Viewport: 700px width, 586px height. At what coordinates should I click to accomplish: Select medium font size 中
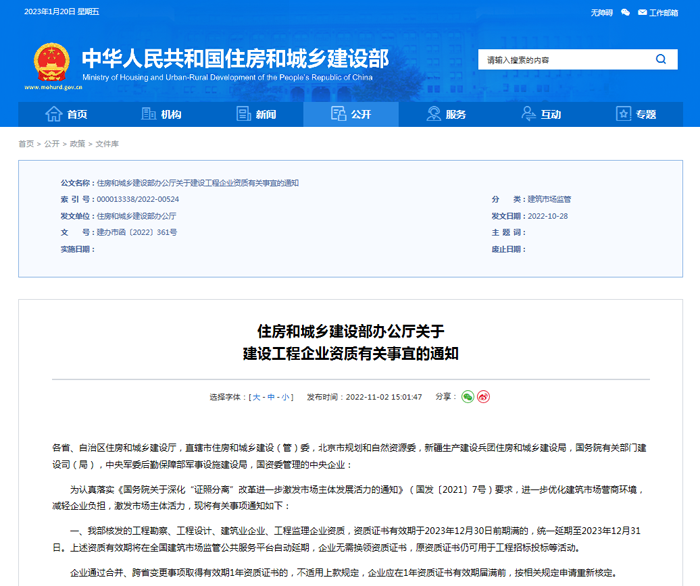(272, 397)
